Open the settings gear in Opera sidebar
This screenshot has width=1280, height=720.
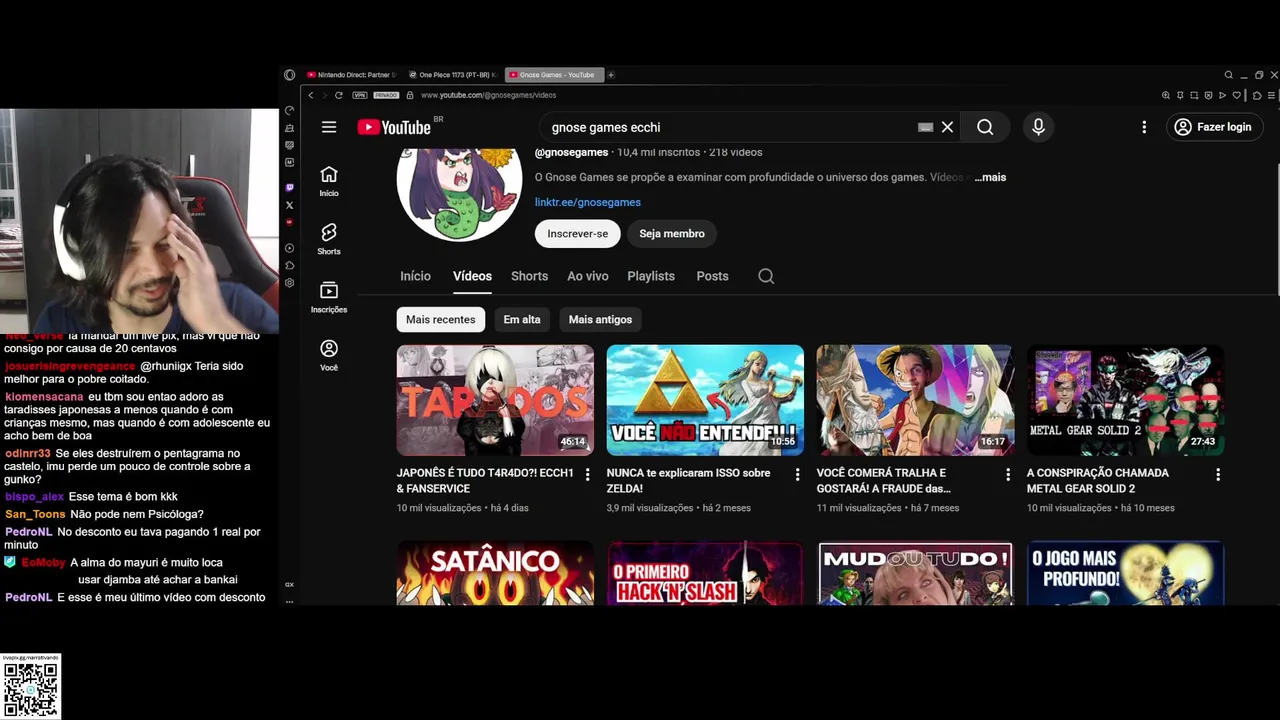coord(290,283)
